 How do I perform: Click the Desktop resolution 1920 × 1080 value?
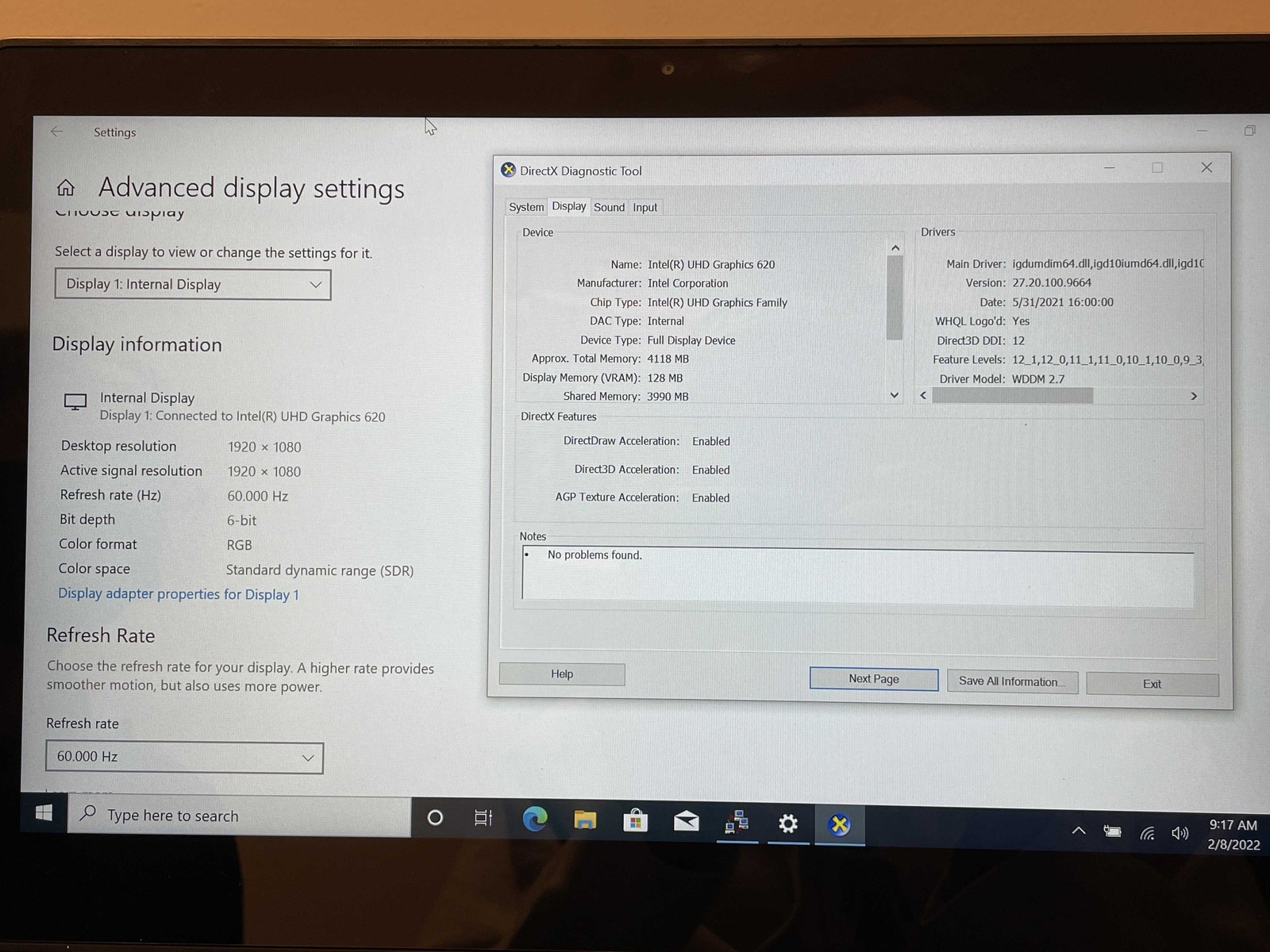(x=264, y=447)
